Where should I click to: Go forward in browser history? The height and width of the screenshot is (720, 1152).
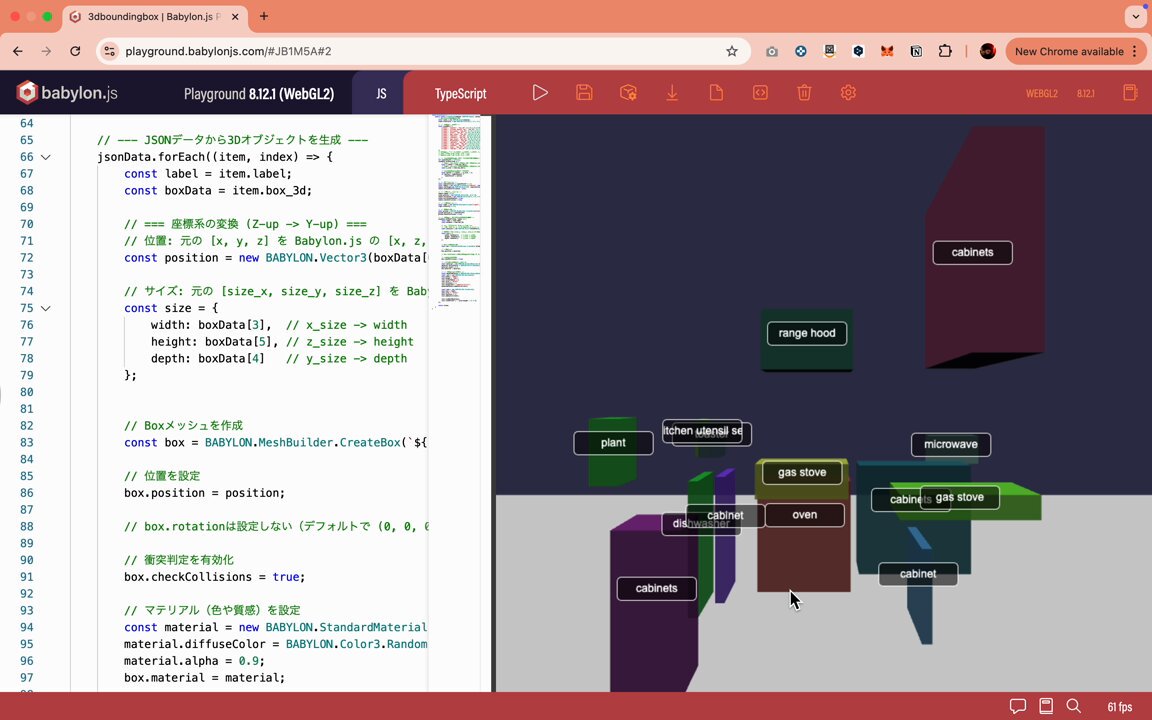pyautogui.click(x=46, y=51)
